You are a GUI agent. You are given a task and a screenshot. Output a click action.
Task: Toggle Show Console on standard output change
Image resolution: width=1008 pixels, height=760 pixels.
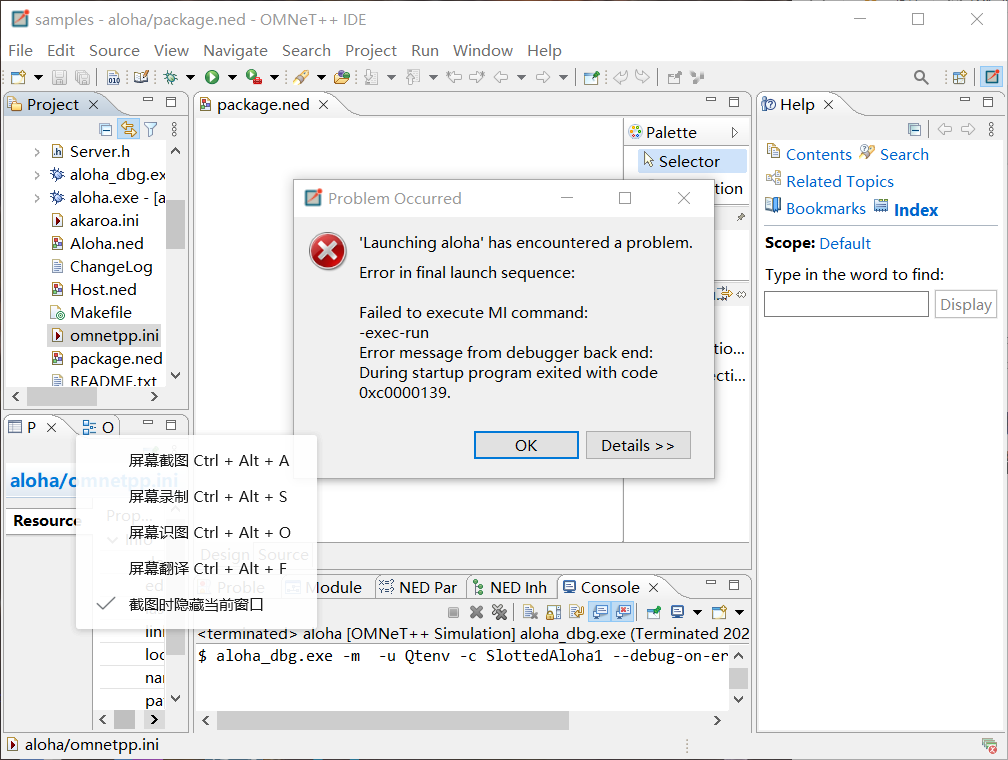(600, 612)
